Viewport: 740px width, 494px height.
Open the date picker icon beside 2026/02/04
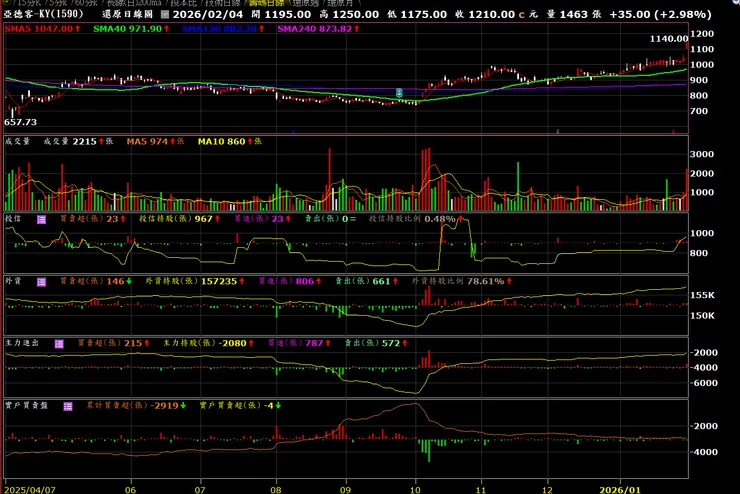pyautogui.click(x=164, y=14)
